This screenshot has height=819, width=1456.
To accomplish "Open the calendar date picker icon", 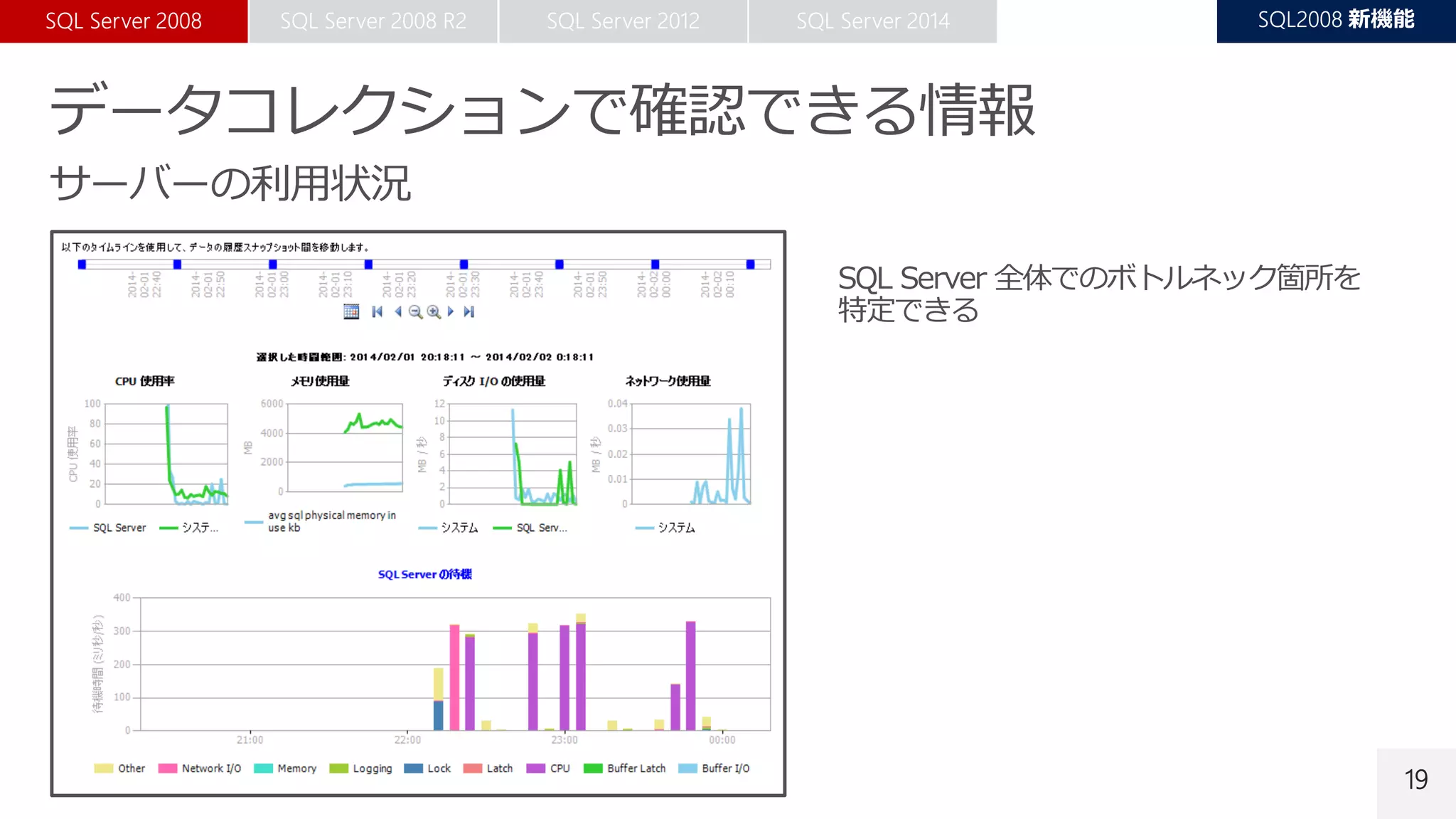I will (351, 311).
